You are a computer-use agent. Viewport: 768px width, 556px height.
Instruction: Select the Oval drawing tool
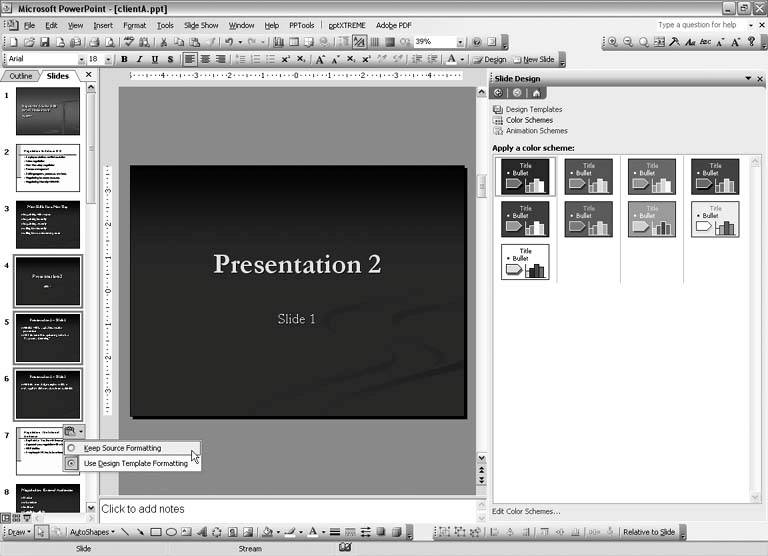171,532
